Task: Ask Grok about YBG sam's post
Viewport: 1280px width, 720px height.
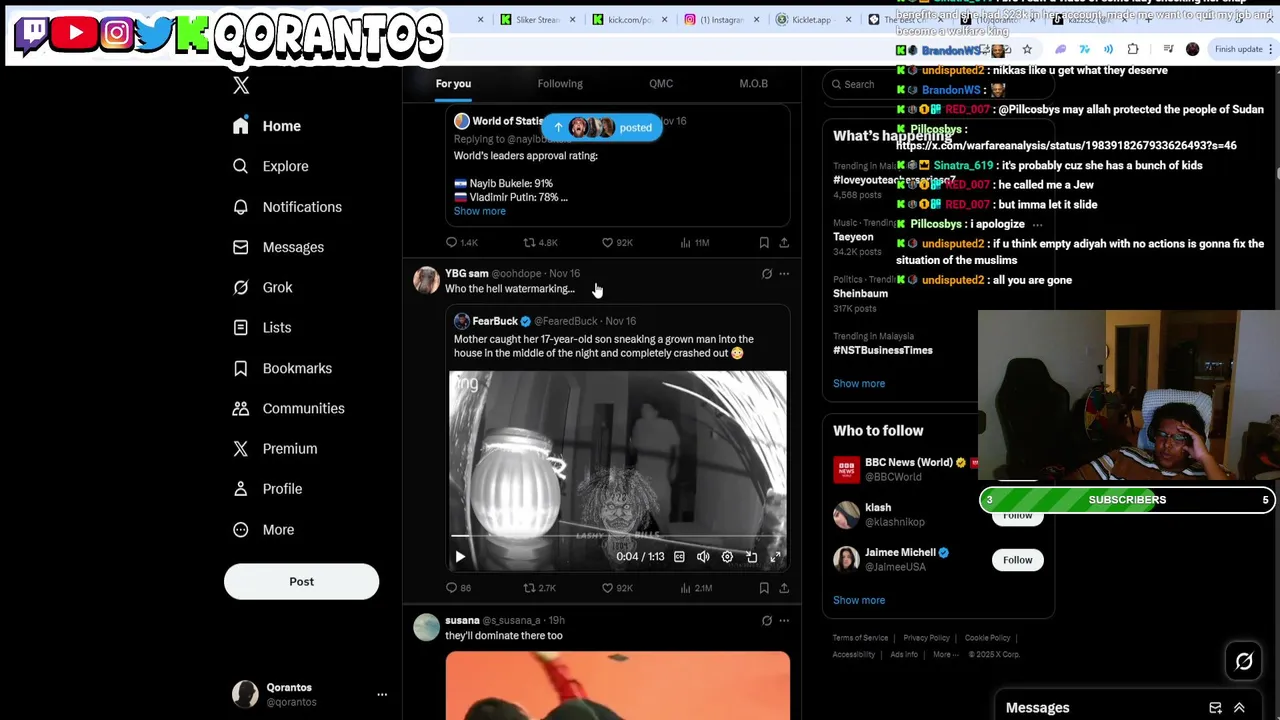Action: [x=767, y=273]
